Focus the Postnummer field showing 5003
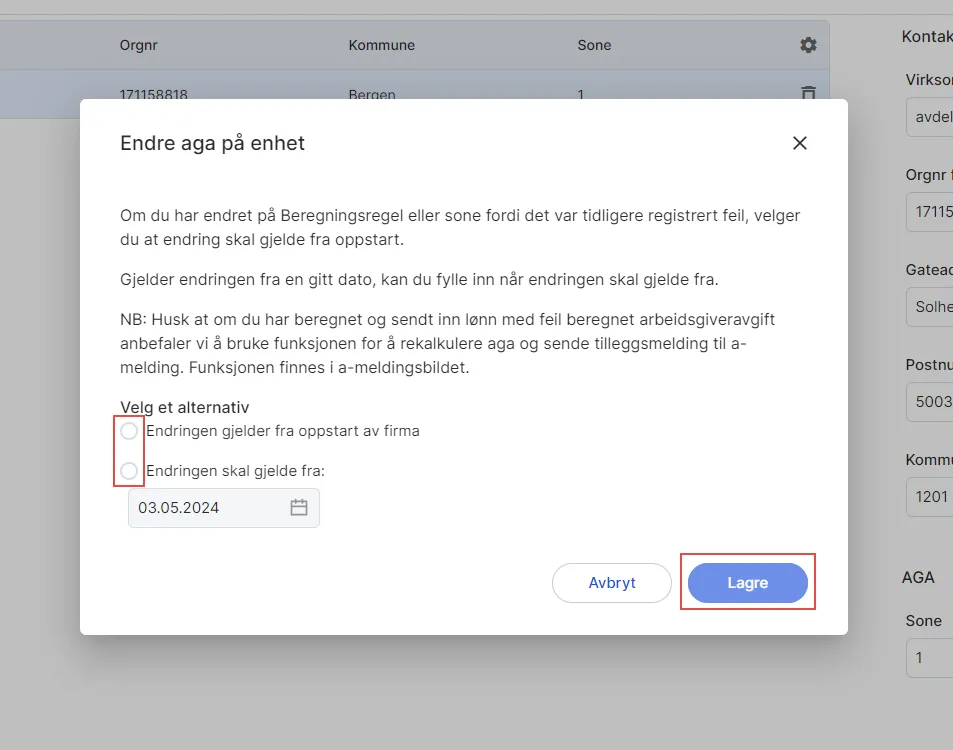Viewport: 953px width, 750px height. 930,401
